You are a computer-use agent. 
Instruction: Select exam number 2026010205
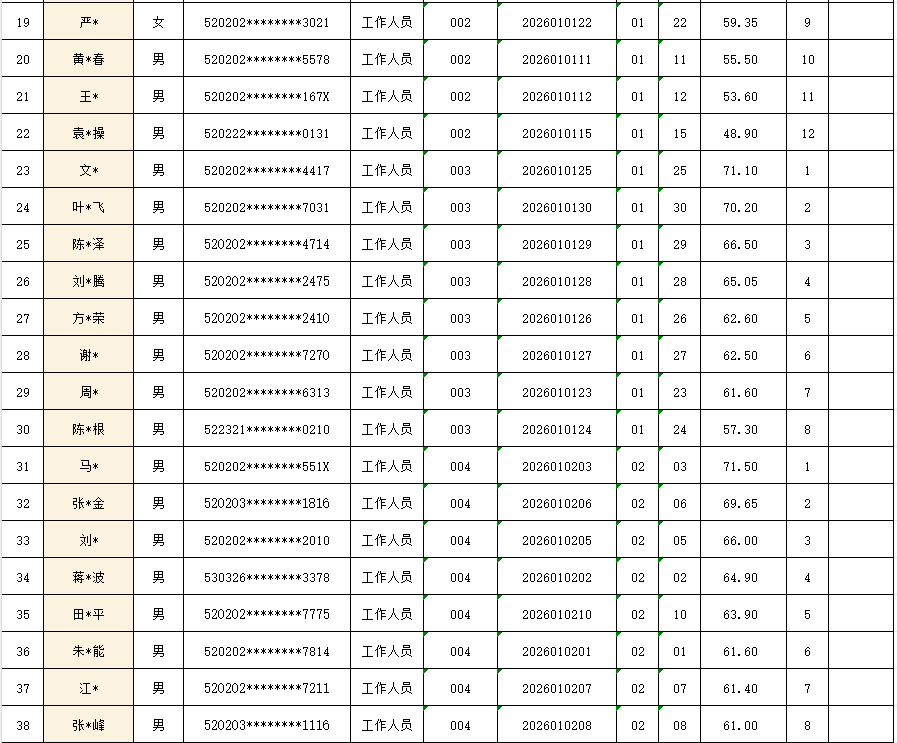coord(556,540)
